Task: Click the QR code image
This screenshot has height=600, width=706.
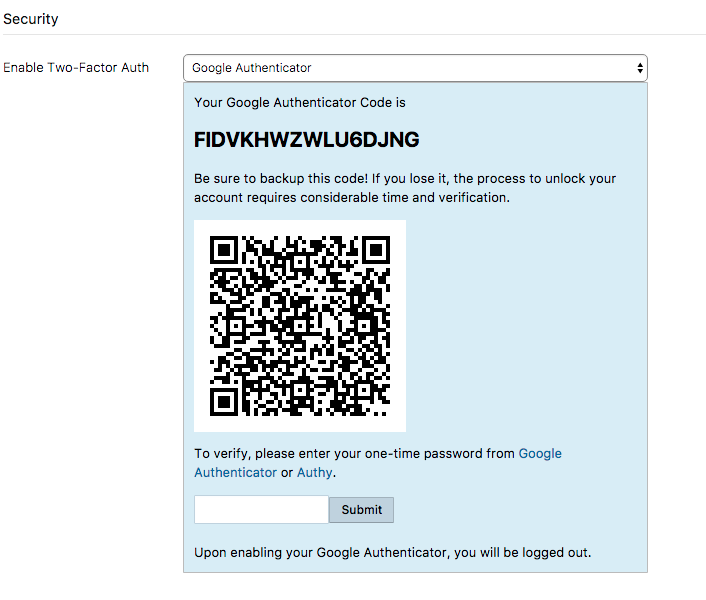Action: [300, 326]
